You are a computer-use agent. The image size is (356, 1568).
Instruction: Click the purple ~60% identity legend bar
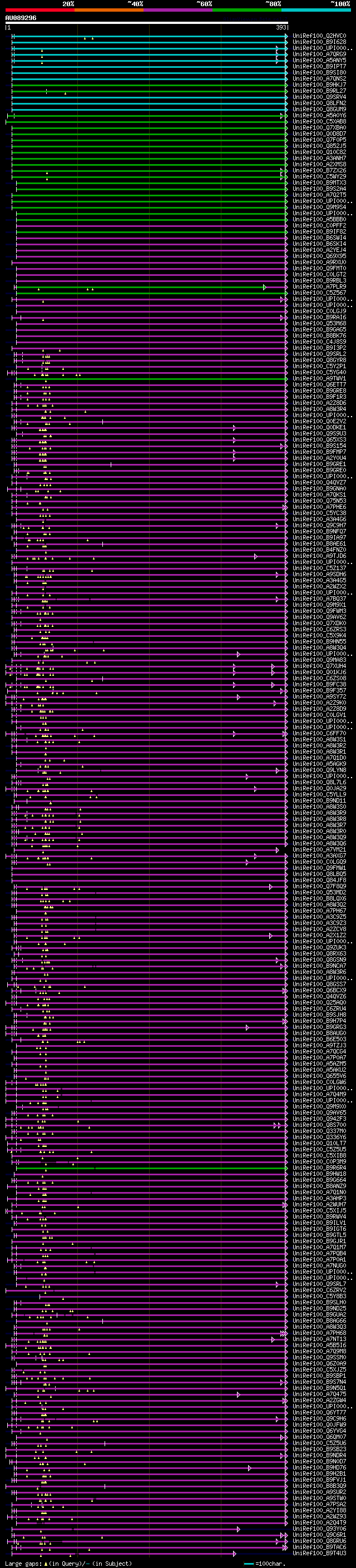click(177, 11)
